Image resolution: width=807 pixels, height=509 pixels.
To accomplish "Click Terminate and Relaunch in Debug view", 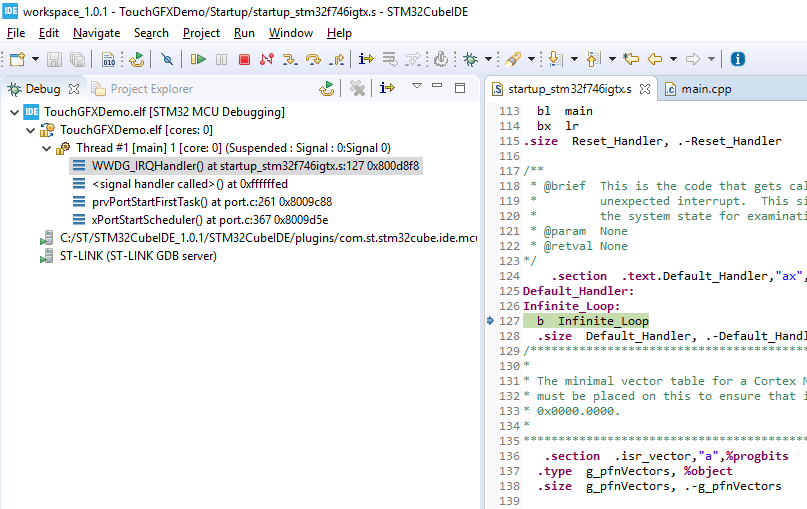I will pyautogui.click(x=327, y=89).
